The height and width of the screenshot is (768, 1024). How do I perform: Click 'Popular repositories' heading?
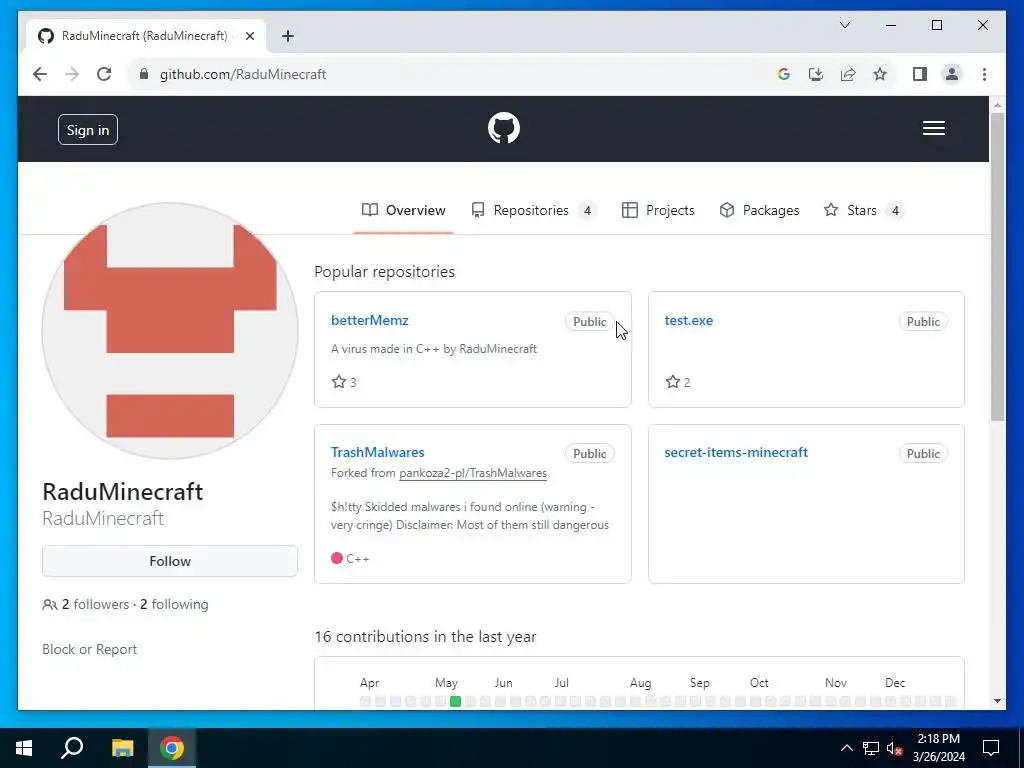pyautogui.click(x=385, y=272)
